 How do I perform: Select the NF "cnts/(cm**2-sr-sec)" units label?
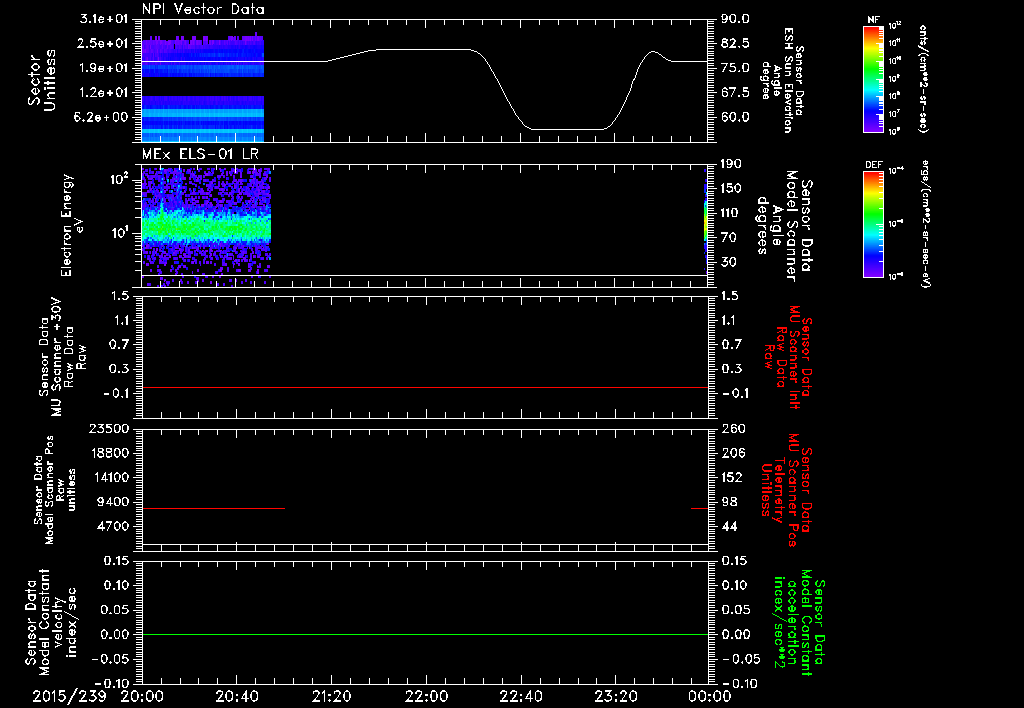pyautogui.click(x=923, y=78)
